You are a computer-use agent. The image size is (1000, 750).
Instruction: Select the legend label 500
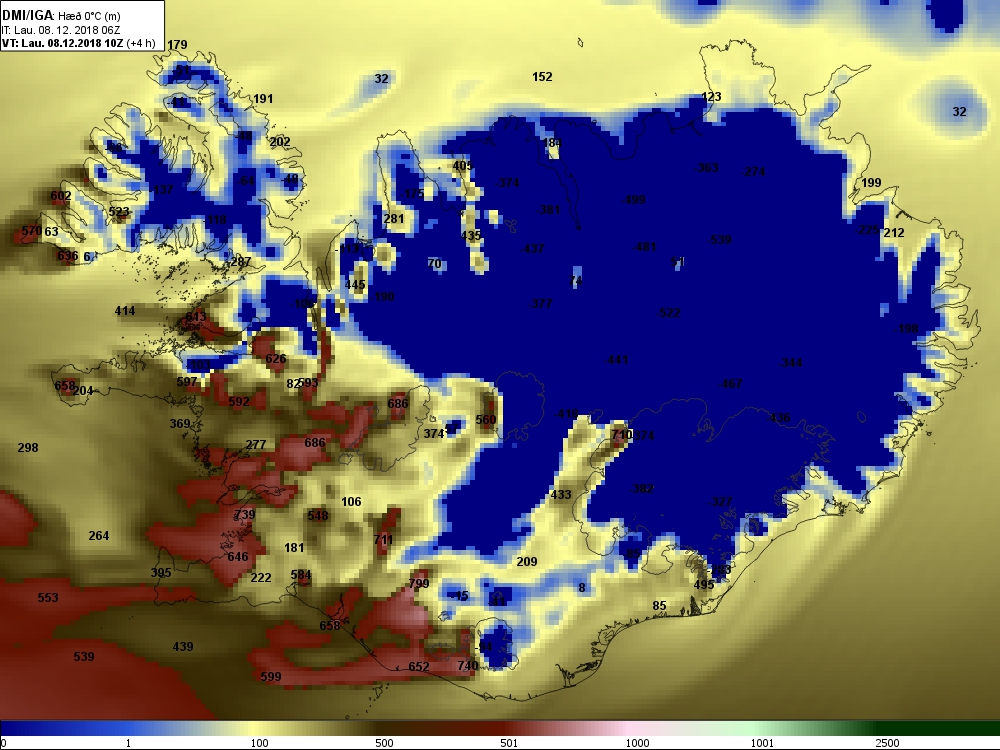point(384,743)
